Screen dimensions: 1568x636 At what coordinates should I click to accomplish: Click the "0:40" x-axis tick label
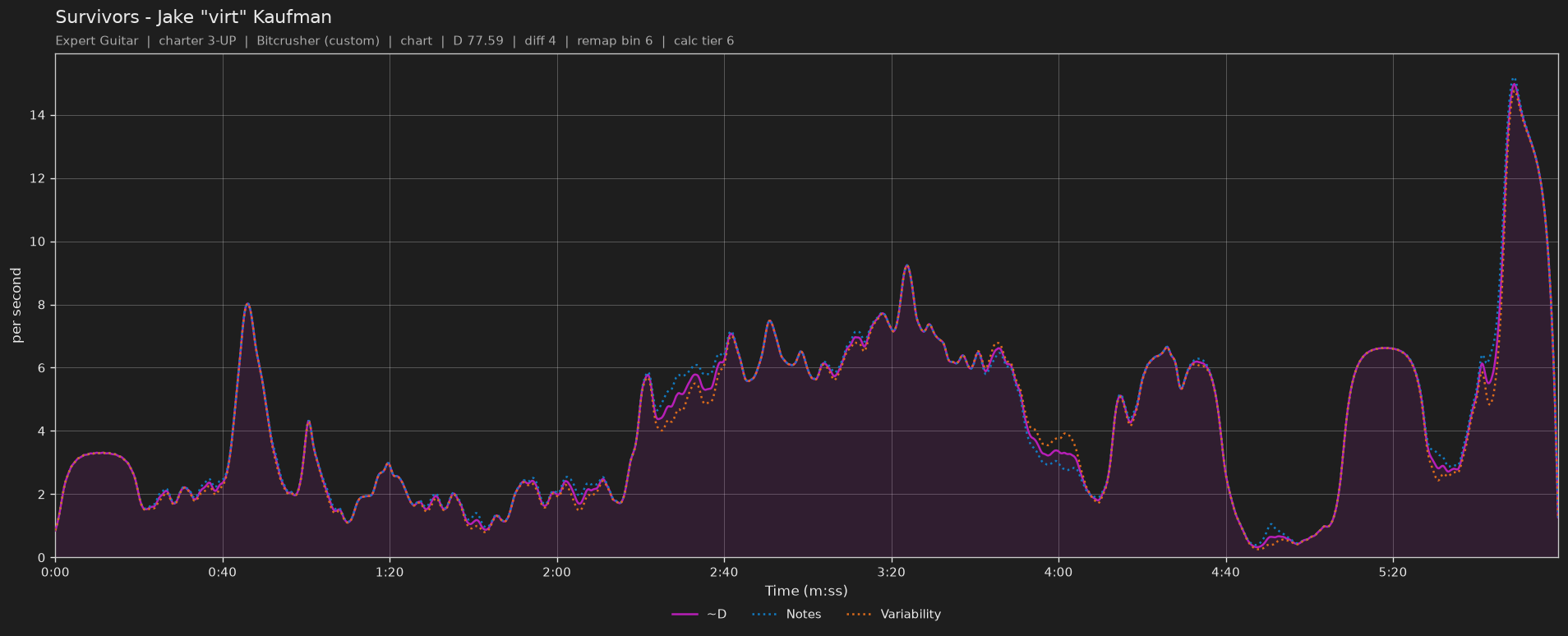tap(223, 572)
